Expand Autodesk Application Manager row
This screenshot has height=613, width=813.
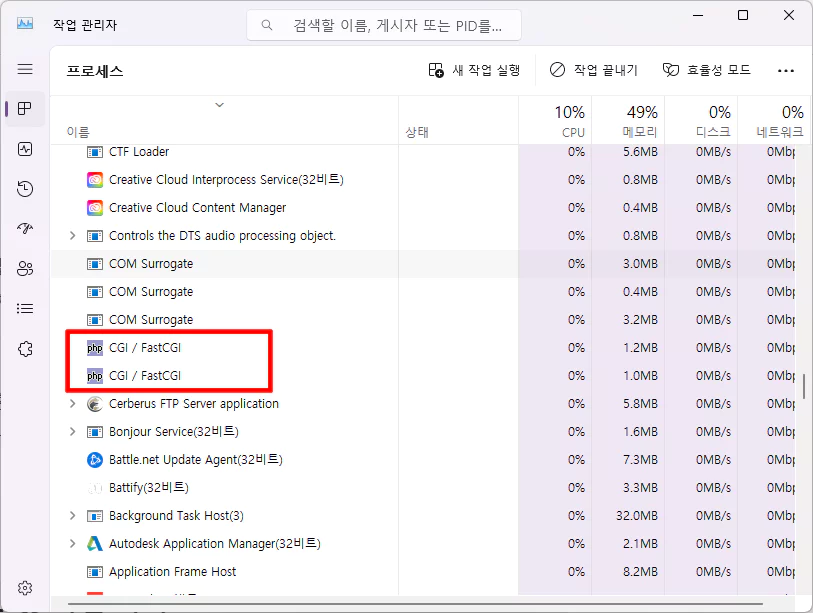point(73,544)
